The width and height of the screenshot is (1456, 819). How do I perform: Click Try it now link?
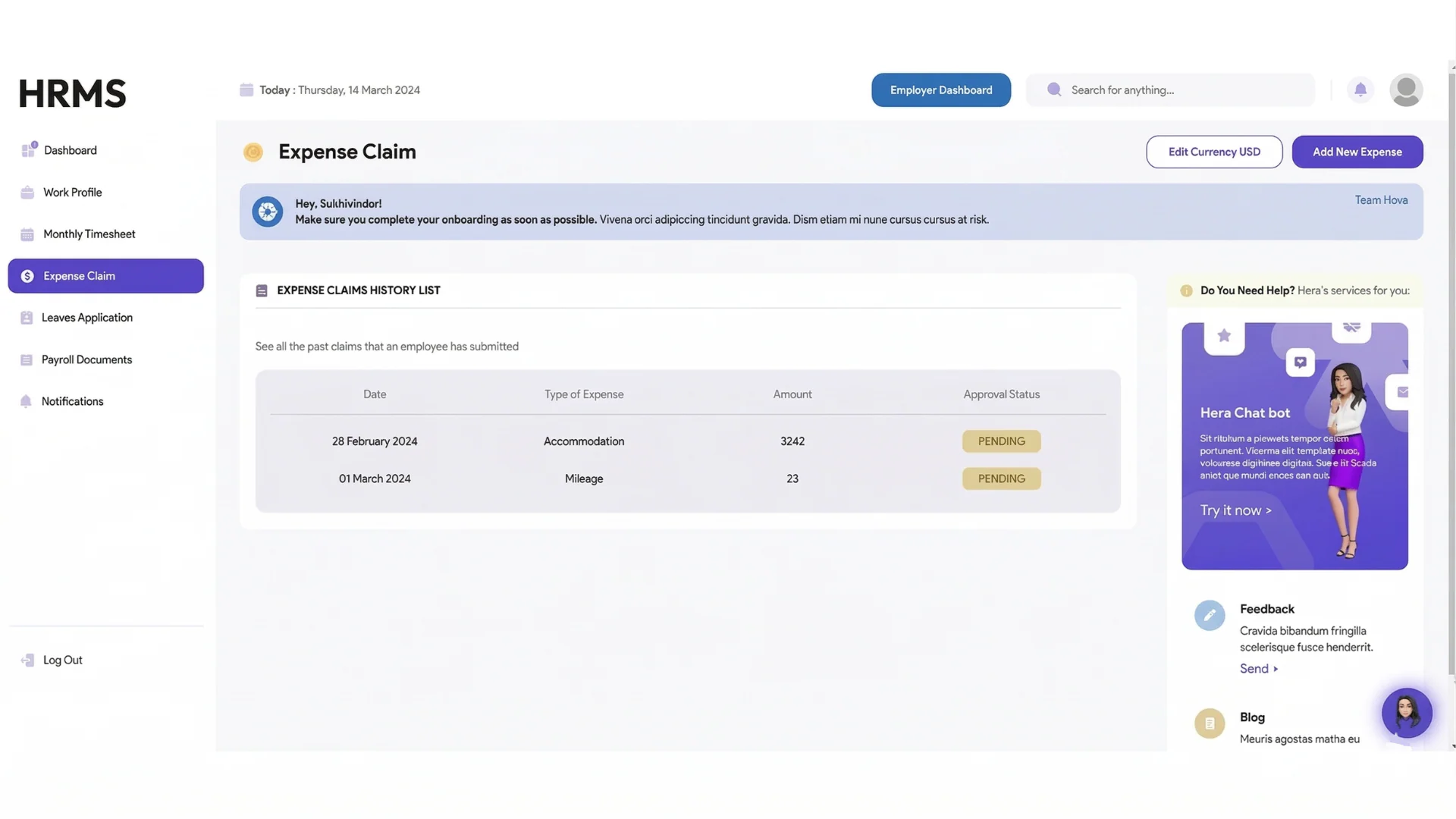click(1235, 510)
